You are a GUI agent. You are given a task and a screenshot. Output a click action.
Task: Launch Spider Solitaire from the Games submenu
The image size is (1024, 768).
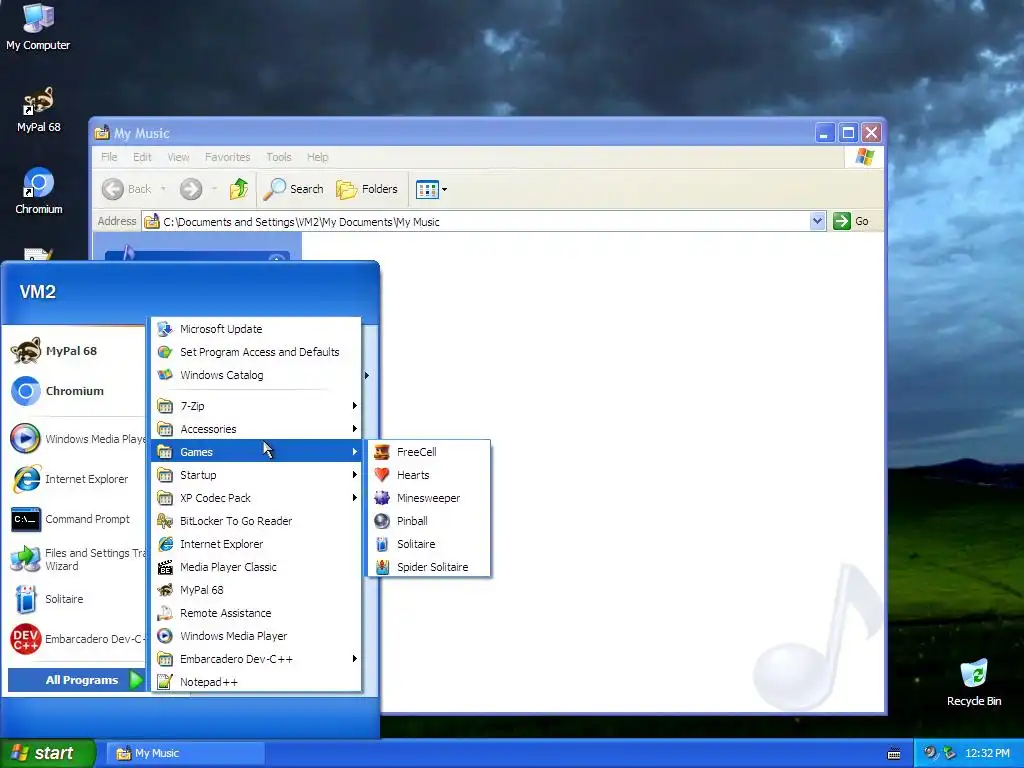(x=428, y=567)
